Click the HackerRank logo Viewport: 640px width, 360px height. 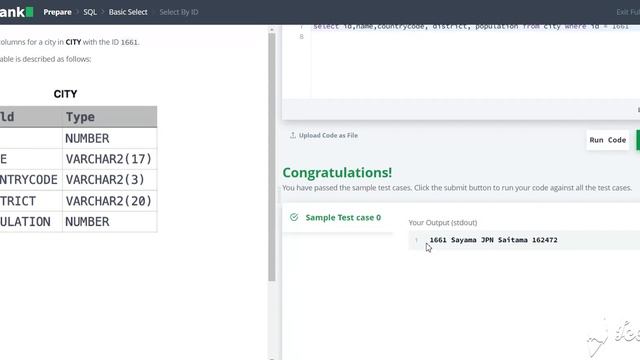pyautogui.click(x=16, y=12)
